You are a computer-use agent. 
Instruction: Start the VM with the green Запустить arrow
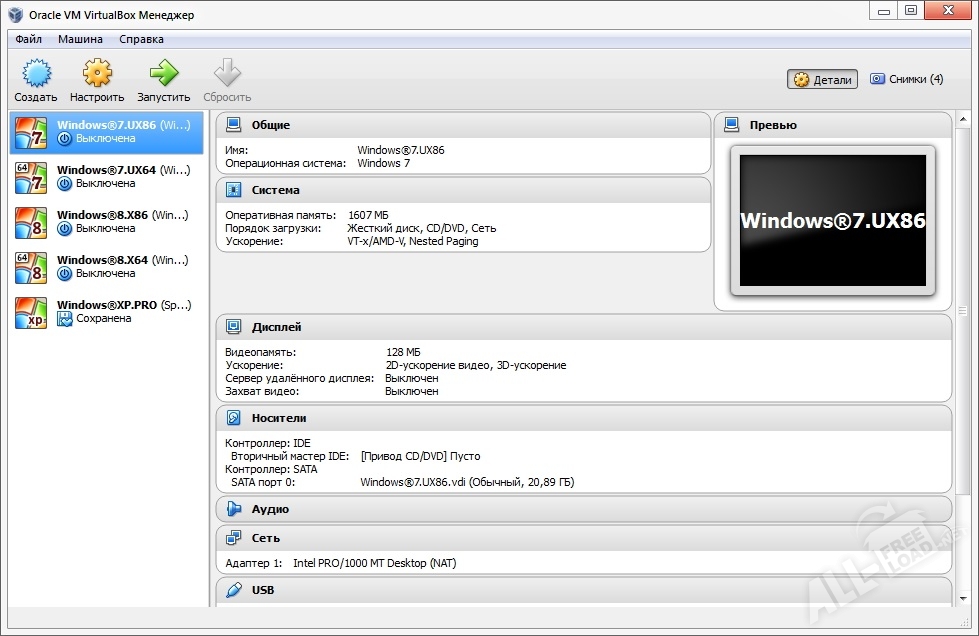tap(163, 74)
